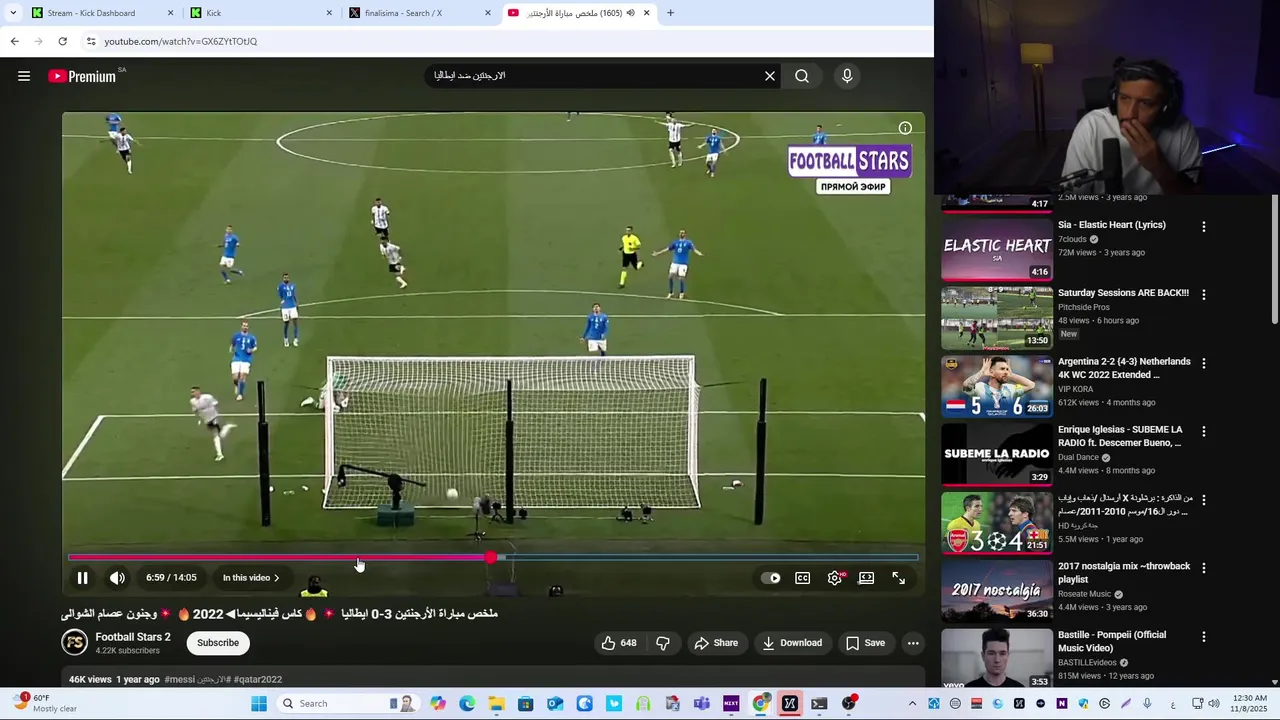Open Outlook from the taskbar

tap(555, 704)
